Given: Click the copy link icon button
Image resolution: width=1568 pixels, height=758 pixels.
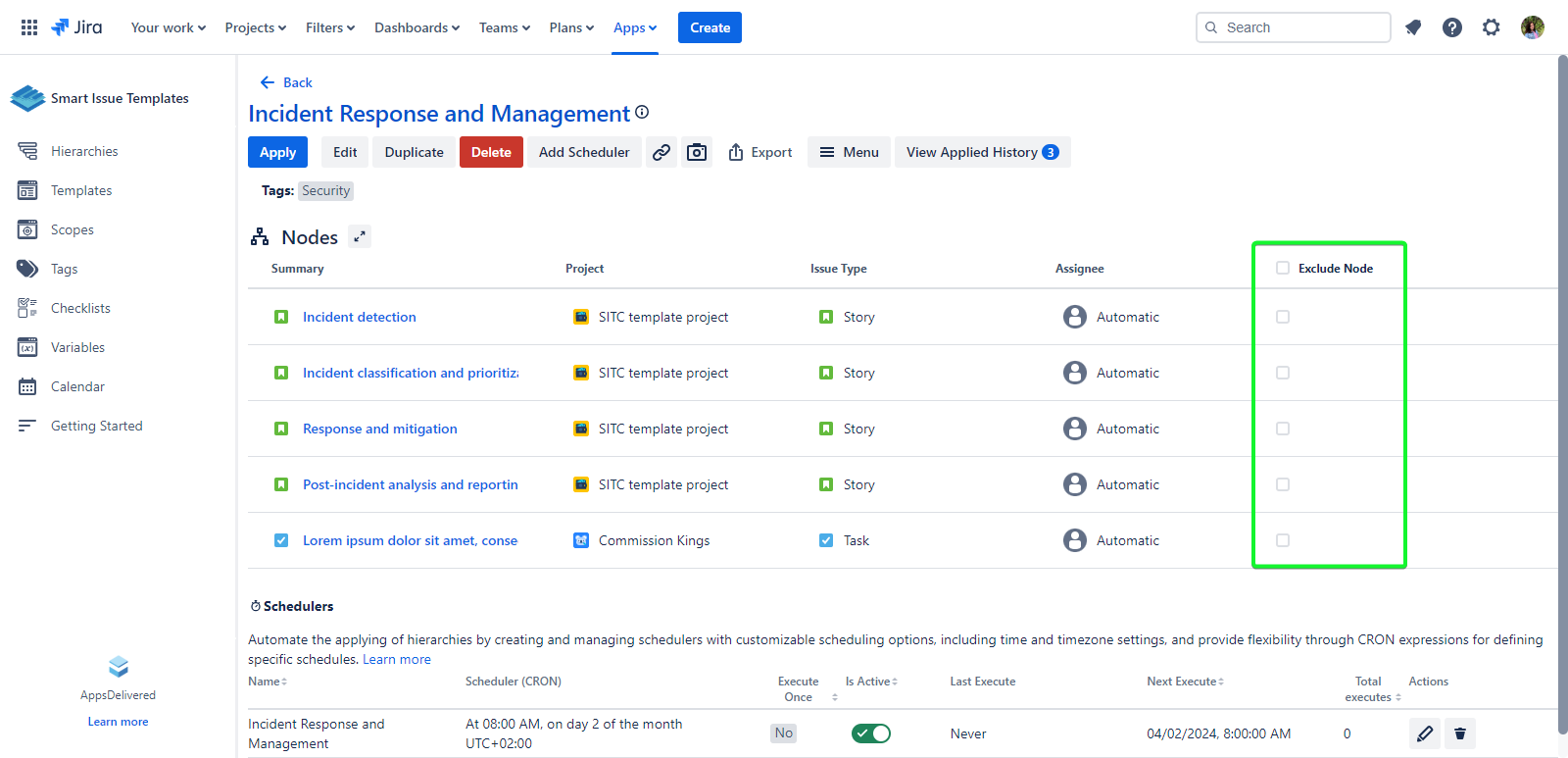Looking at the screenshot, I should [661, 152].
